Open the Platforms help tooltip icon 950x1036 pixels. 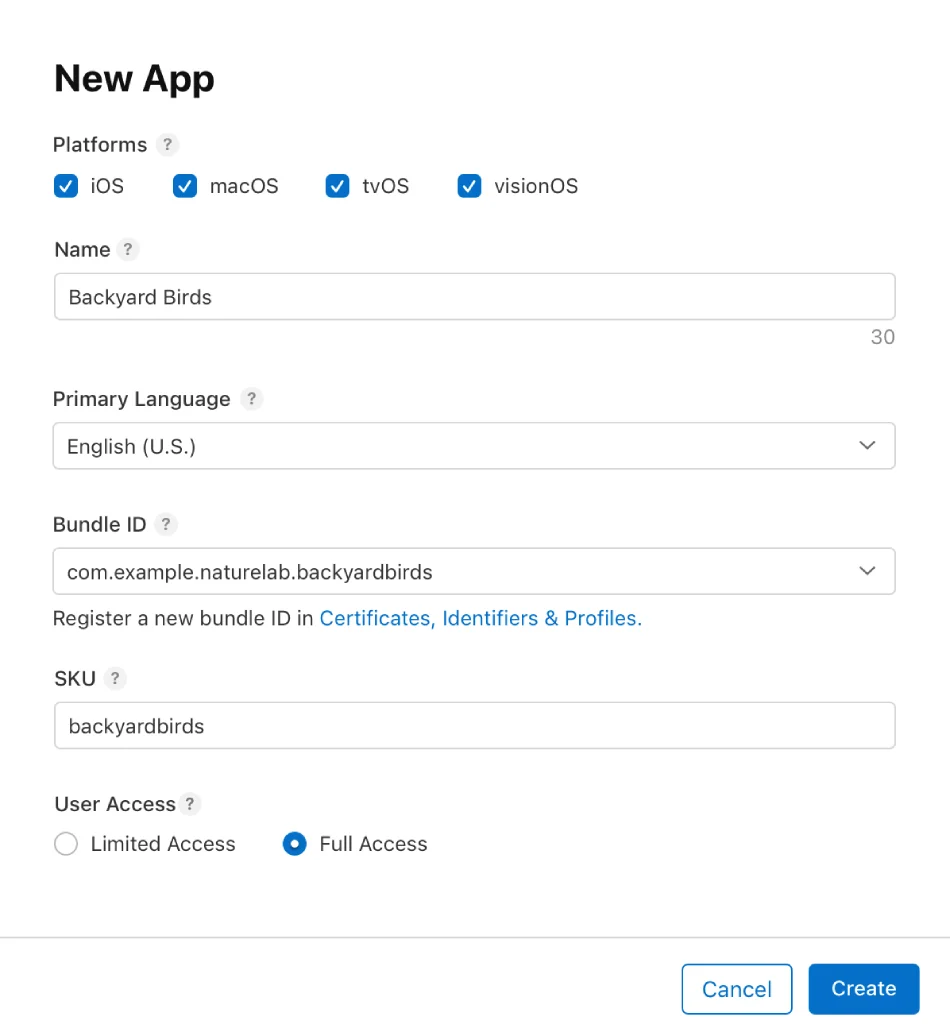click(166, 145)
